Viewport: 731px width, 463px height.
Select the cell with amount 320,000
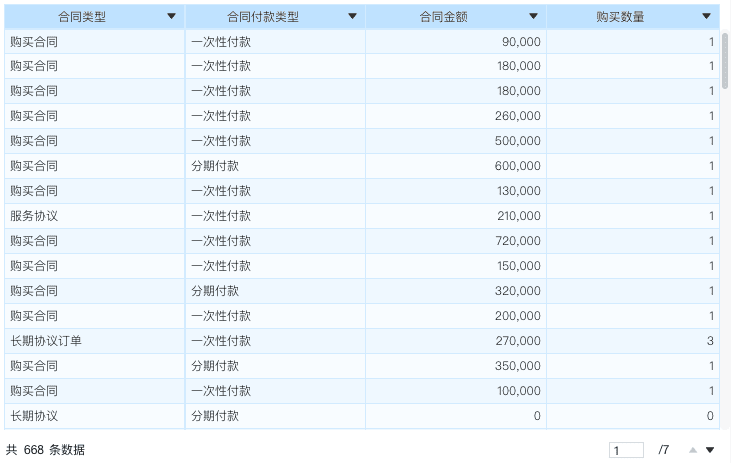pos(456,291)
